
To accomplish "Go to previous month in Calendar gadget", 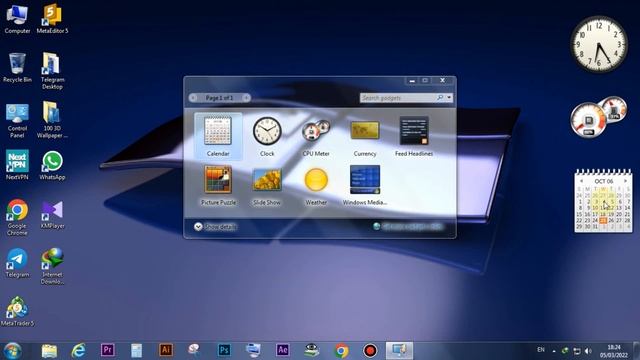I will tap(581, 181).
